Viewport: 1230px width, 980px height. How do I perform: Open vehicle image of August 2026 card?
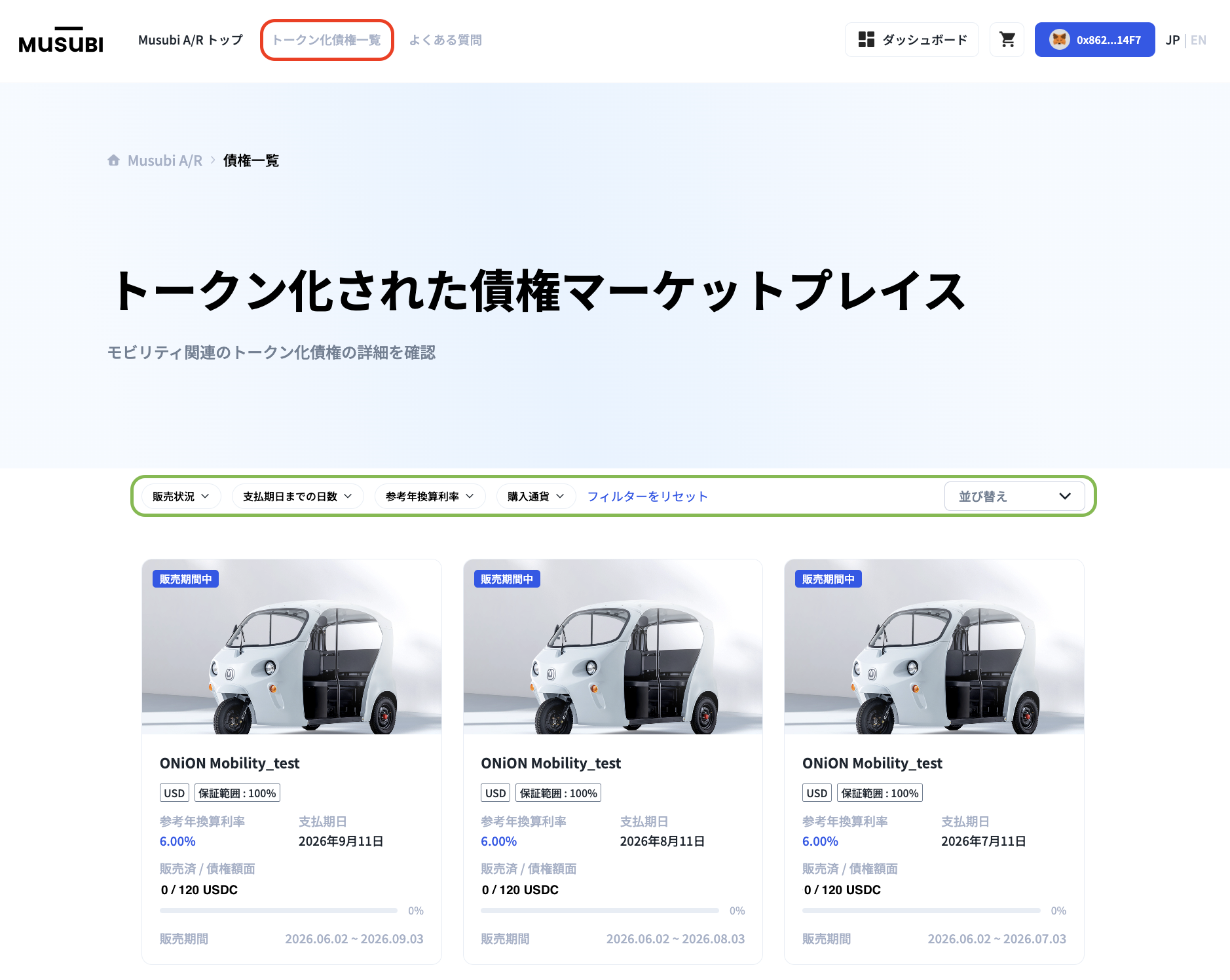pyautogui.click(x=613, y=647)
